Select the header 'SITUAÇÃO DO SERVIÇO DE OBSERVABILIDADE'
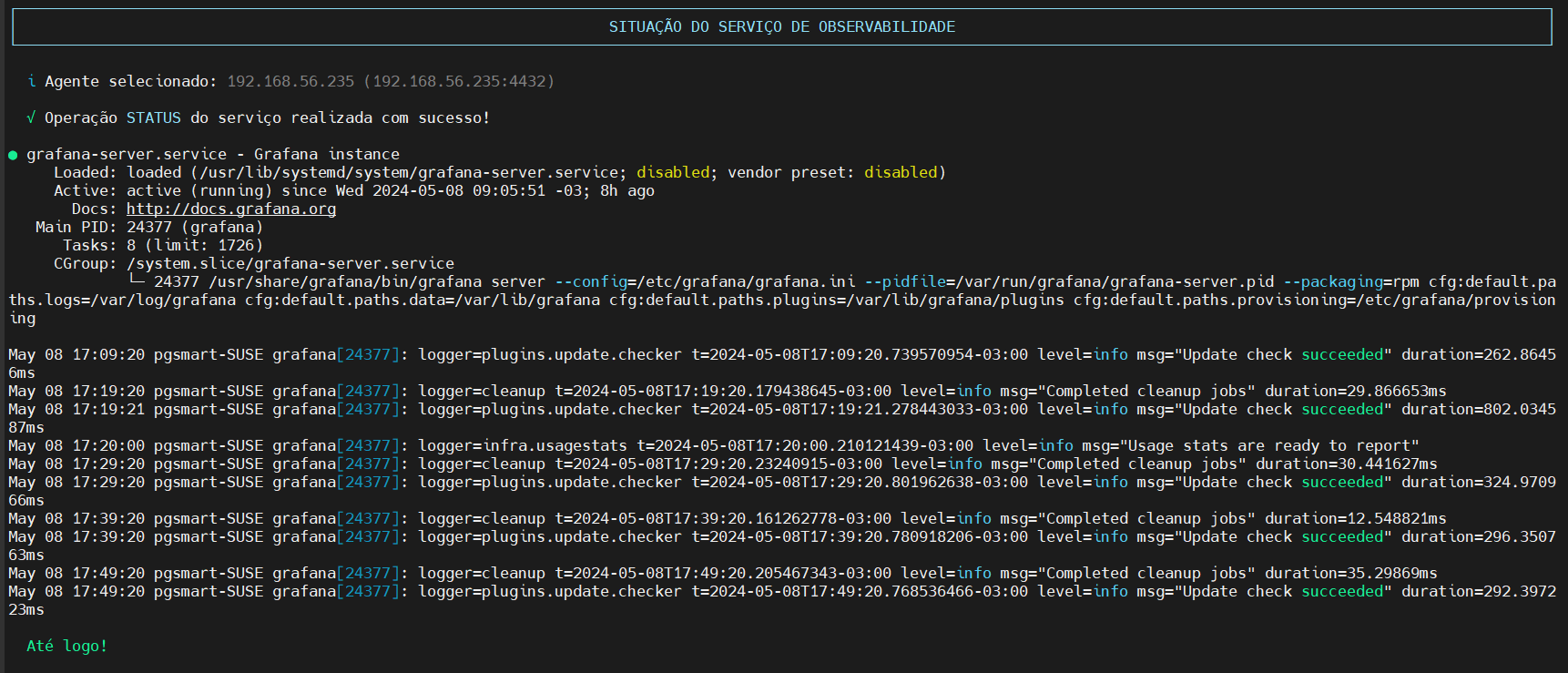 tap(782, 26)
